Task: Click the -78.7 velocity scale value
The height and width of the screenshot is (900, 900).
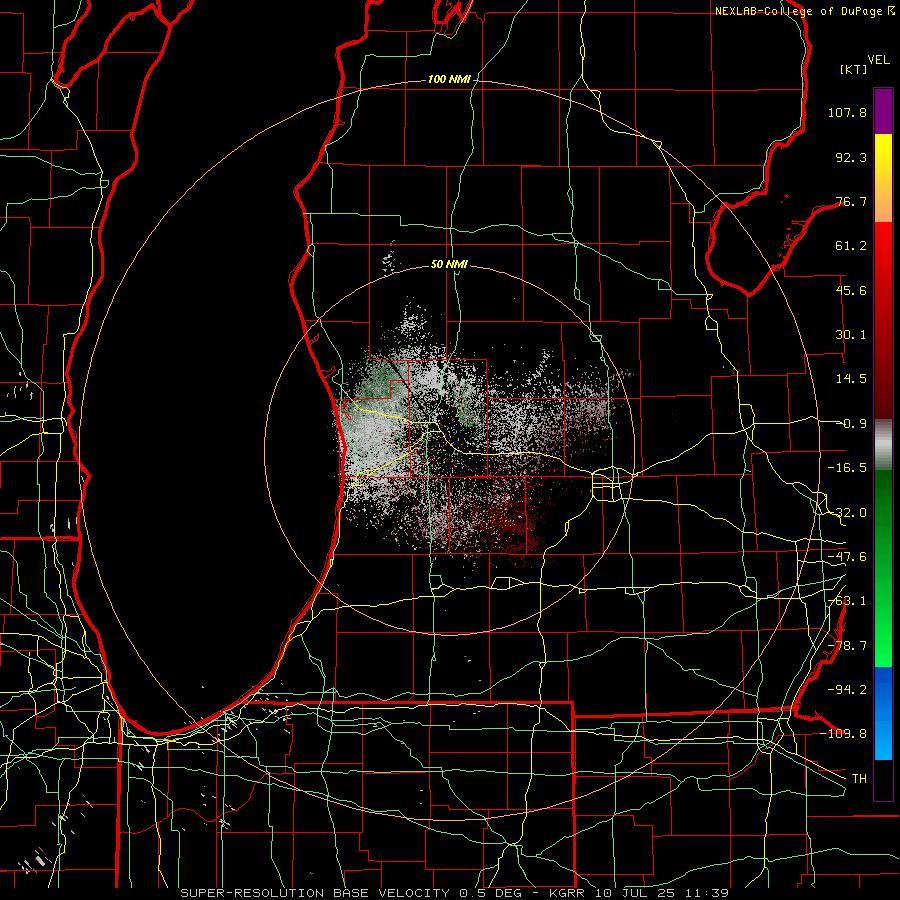Action: [847, 646]
